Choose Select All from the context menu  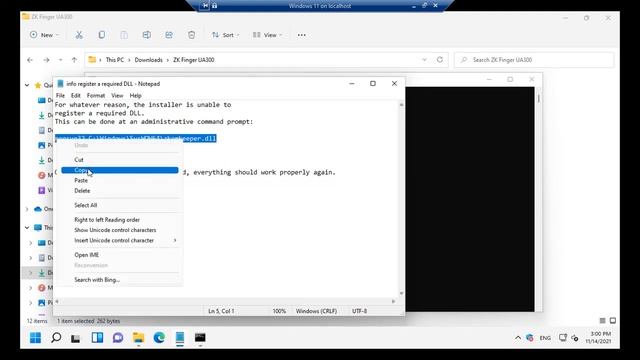pyautogui.click(x=120, y=205)
